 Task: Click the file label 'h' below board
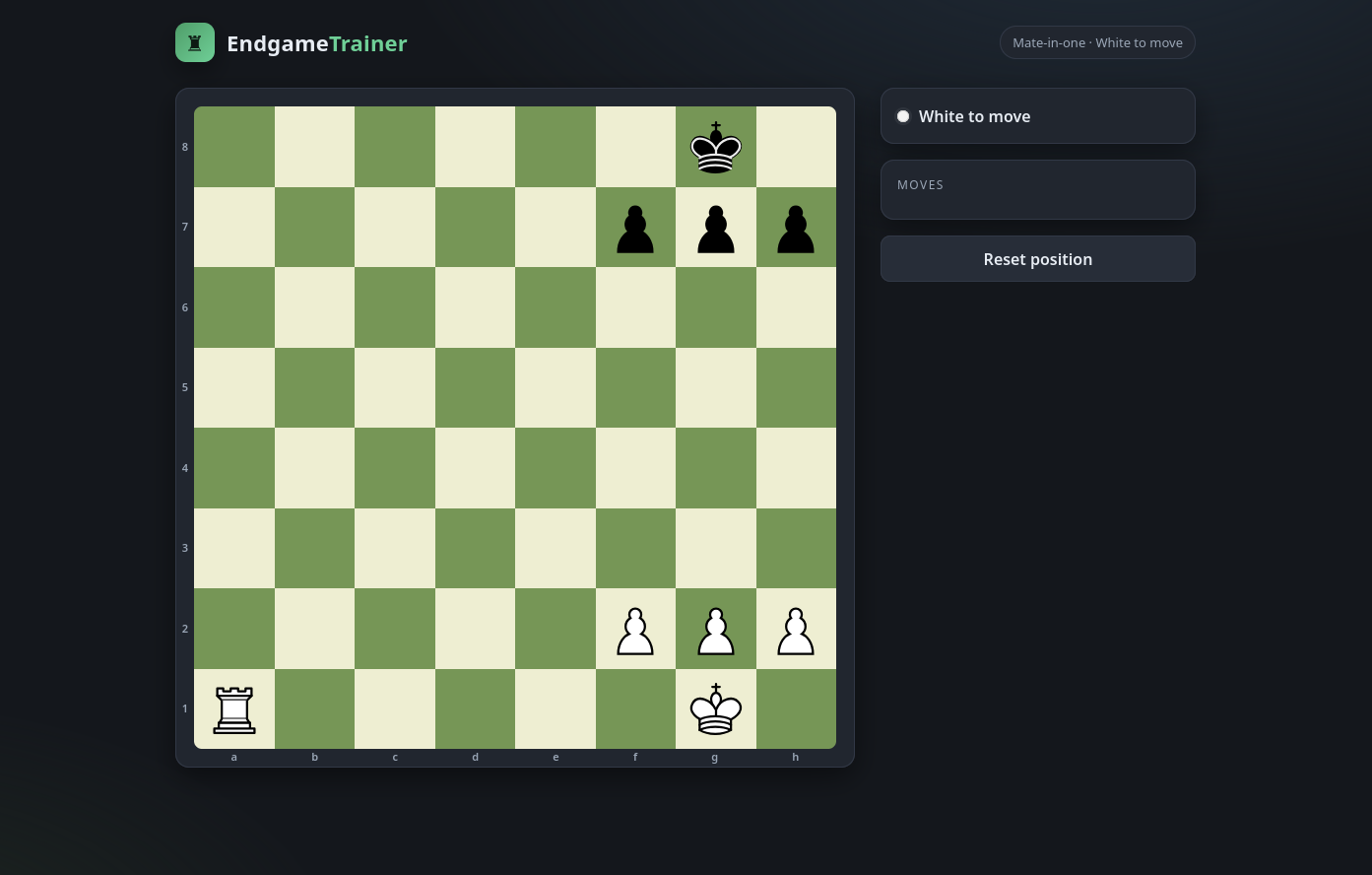tap(796, 758)
